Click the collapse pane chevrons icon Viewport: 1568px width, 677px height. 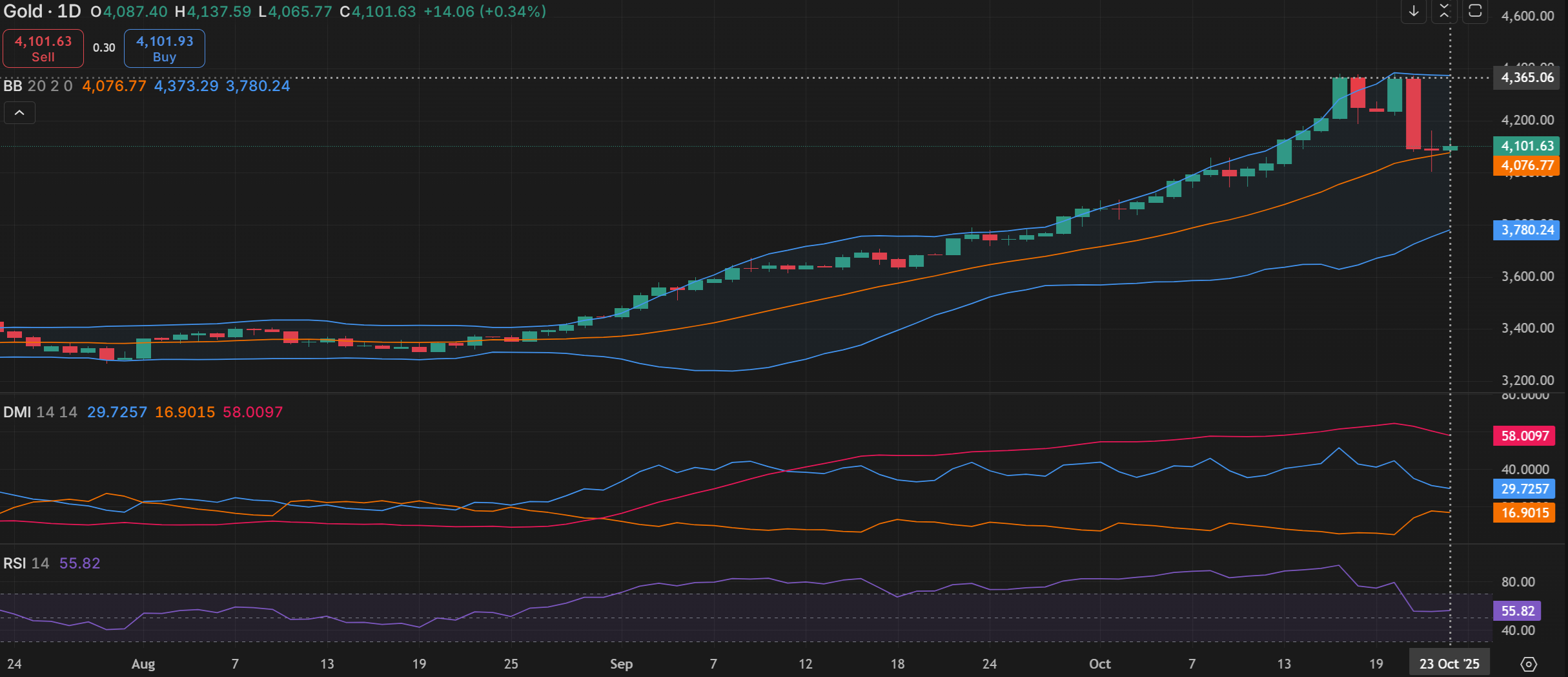click(x=1444, y=11)
